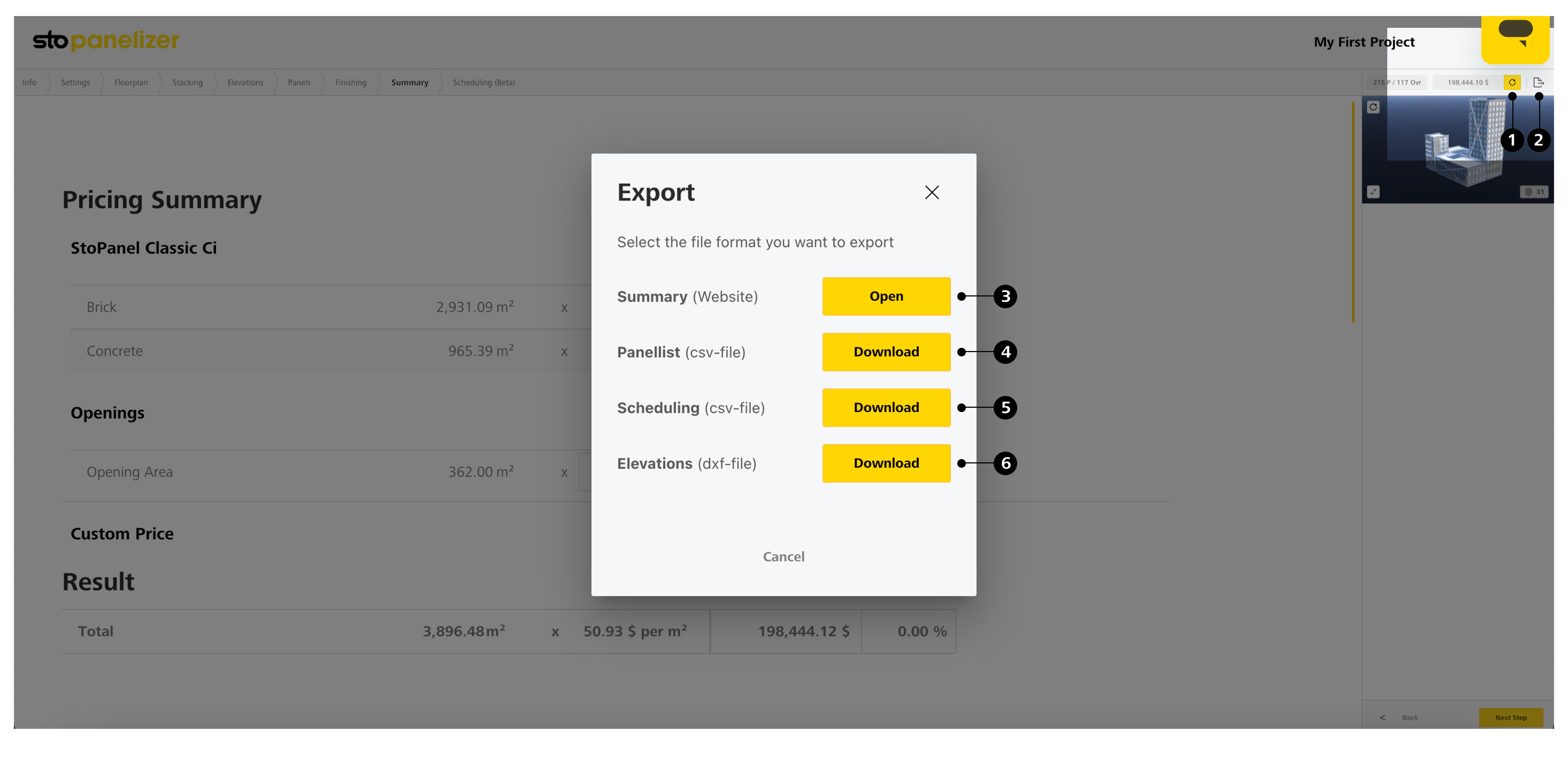Viewport: 1568px width, 762px height.
Task: Click the Pricing Summary heading
Action: pyautogui.click(x=162, y=200)
